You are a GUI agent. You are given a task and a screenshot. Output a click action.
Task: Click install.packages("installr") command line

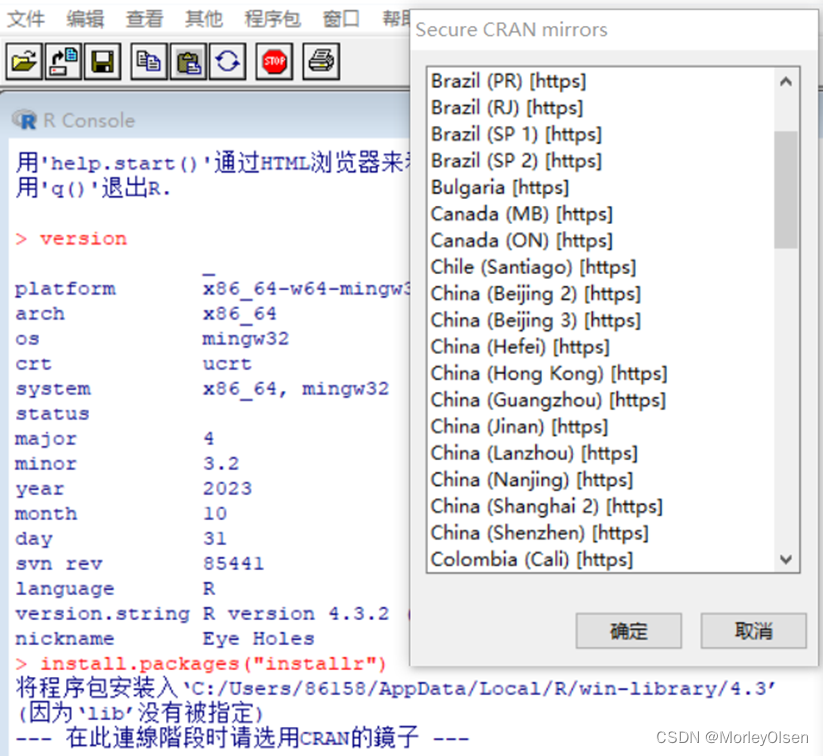pyautogui.click(x=213, y=664)
